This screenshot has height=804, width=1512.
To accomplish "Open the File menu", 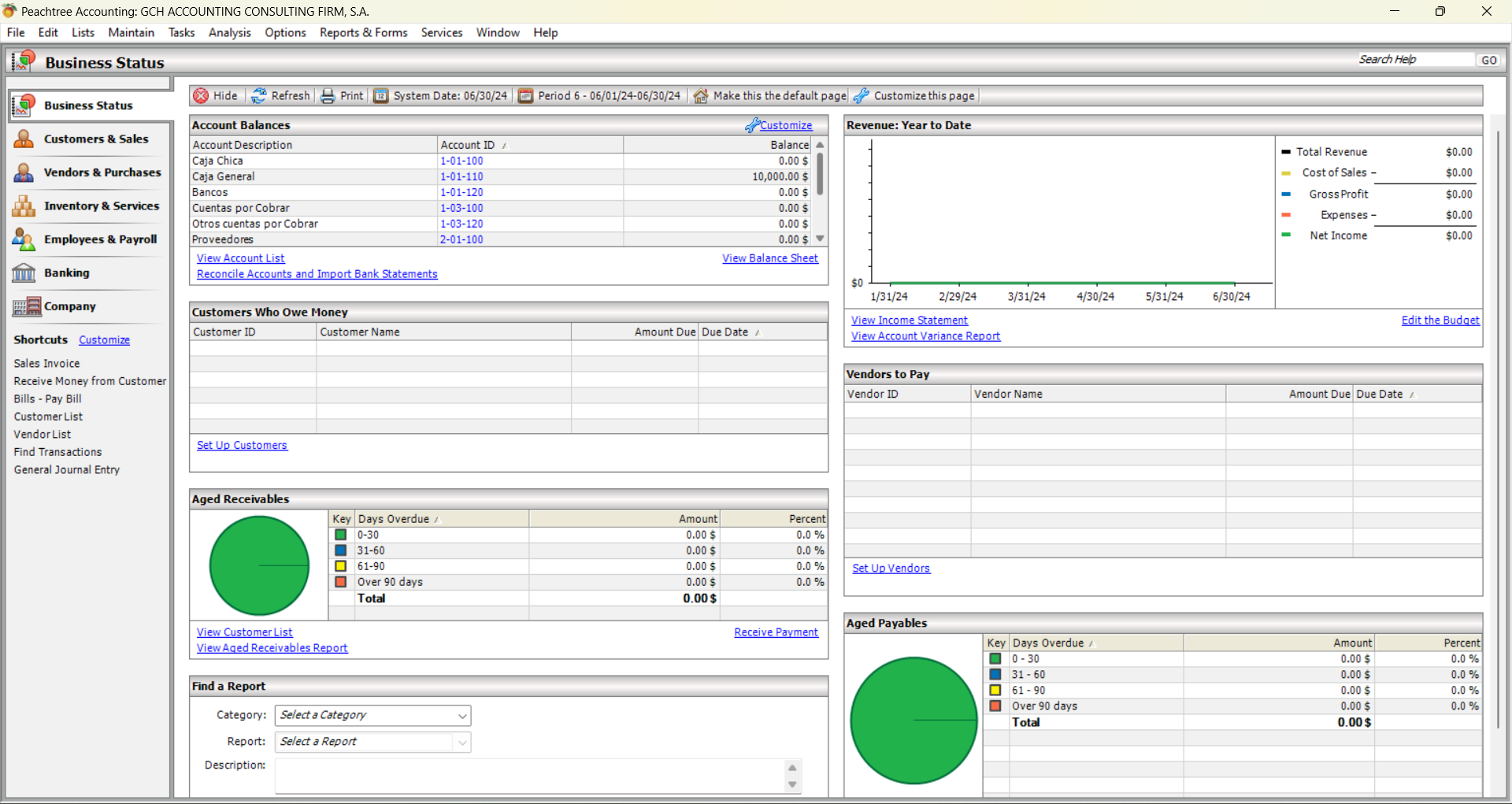I will point(16,32).
